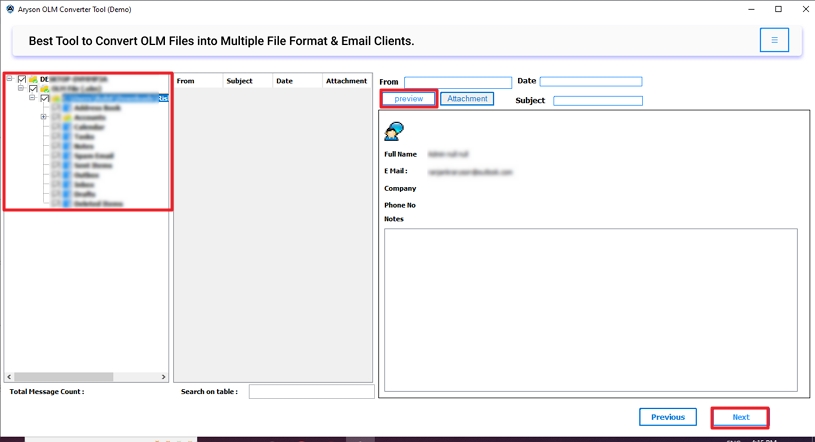Open the hamburger menu at top right
815x442 pixels.
point(774,40)
